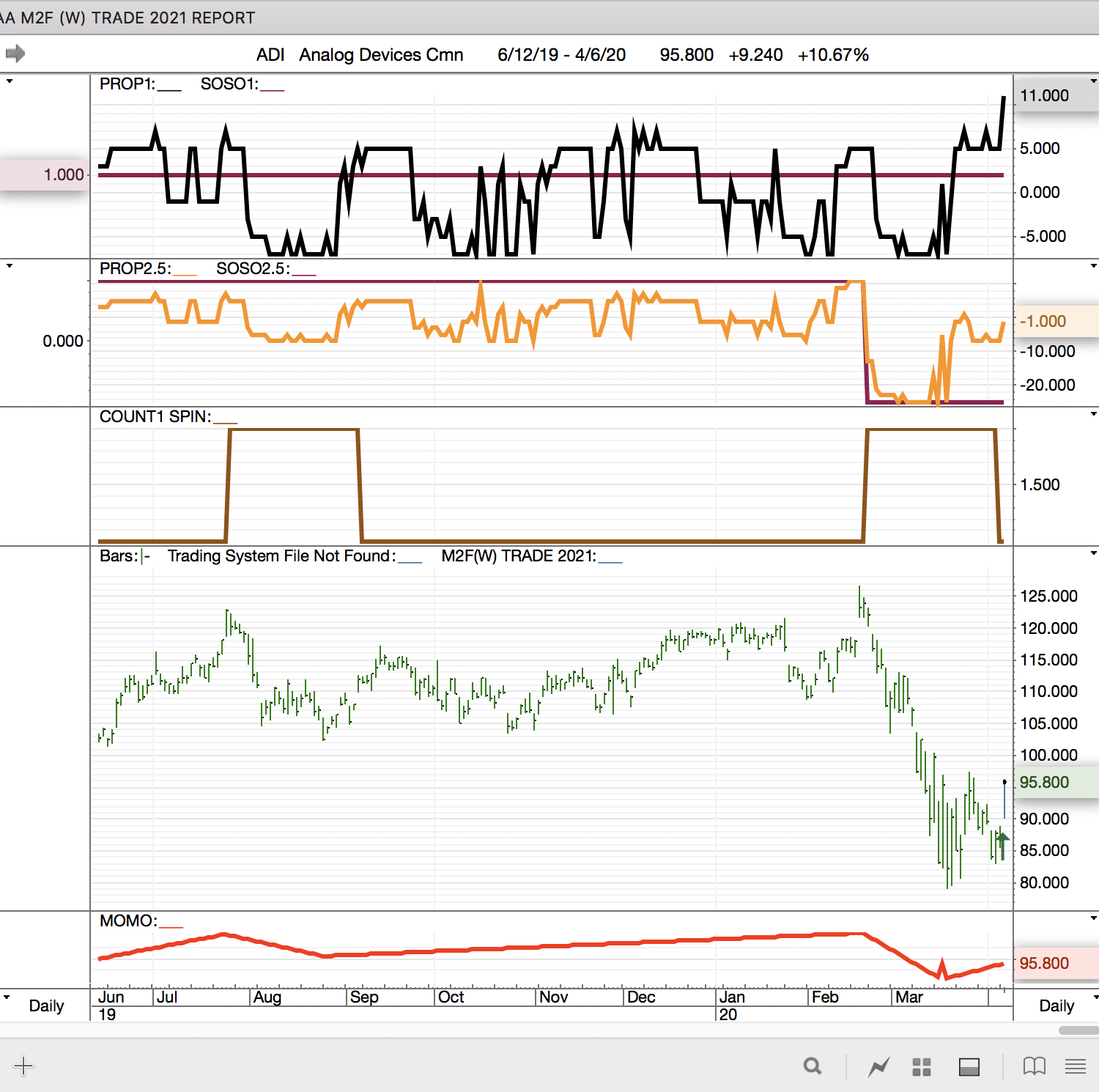Click the highlighted 1.000 level marker on left axis
Viewport: 1099px width, 1092px height.
44,174
